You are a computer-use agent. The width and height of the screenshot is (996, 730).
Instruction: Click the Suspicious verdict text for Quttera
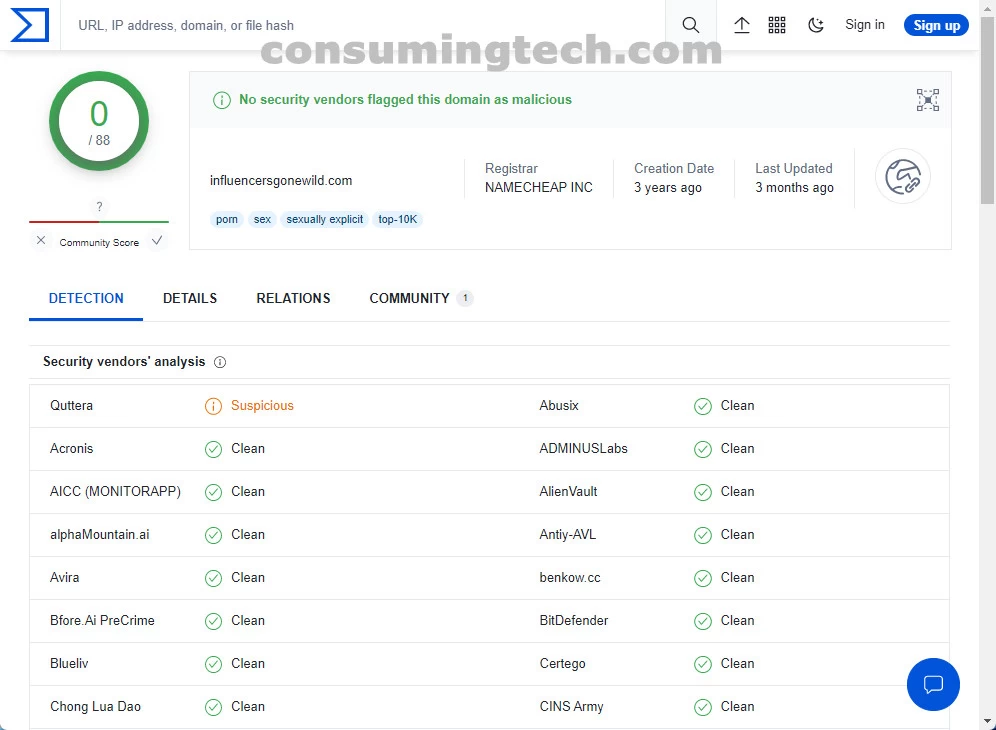[x=262, y=405]
